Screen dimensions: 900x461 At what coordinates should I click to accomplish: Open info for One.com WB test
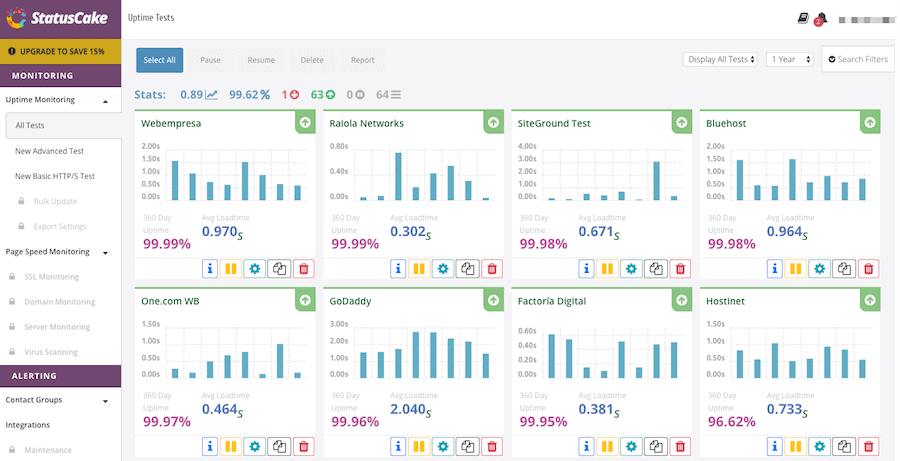point(210,446)
